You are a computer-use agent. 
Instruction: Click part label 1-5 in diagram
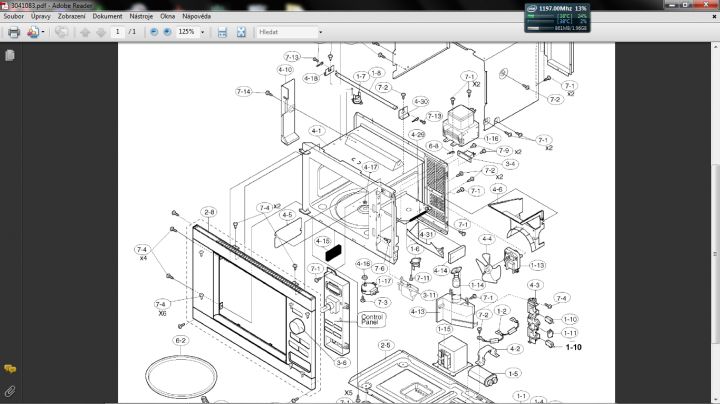click(x=513, y=374)
